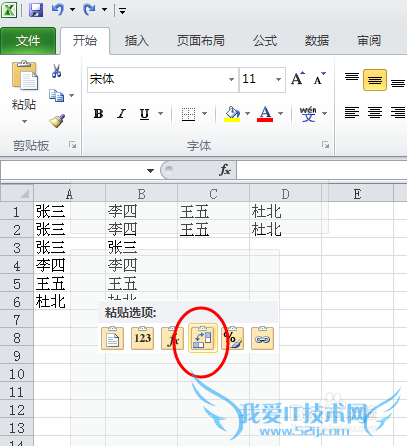Click the Cut scissors icon
This screenshot has width=407, height=446.
pyautogui.click(x=56, y=71)
